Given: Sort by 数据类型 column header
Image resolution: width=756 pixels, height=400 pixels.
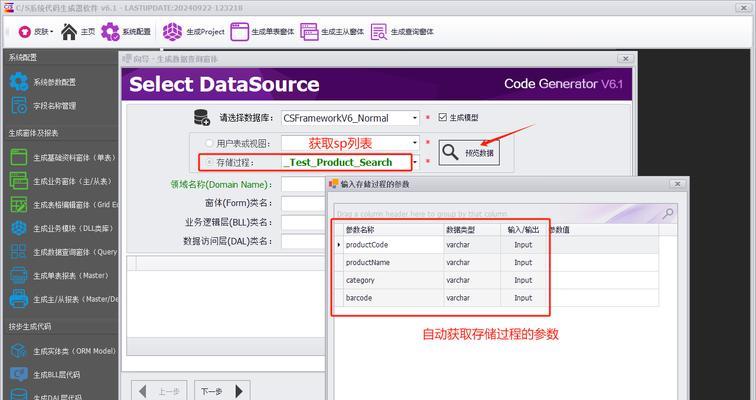Looking at the screenshot, I should tap(472, 230).
